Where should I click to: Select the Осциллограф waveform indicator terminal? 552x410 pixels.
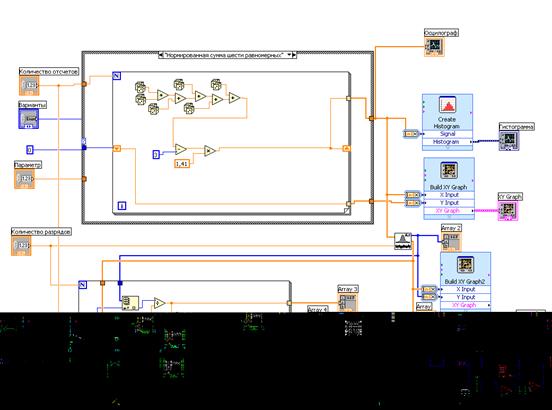(x=434, y=46)
